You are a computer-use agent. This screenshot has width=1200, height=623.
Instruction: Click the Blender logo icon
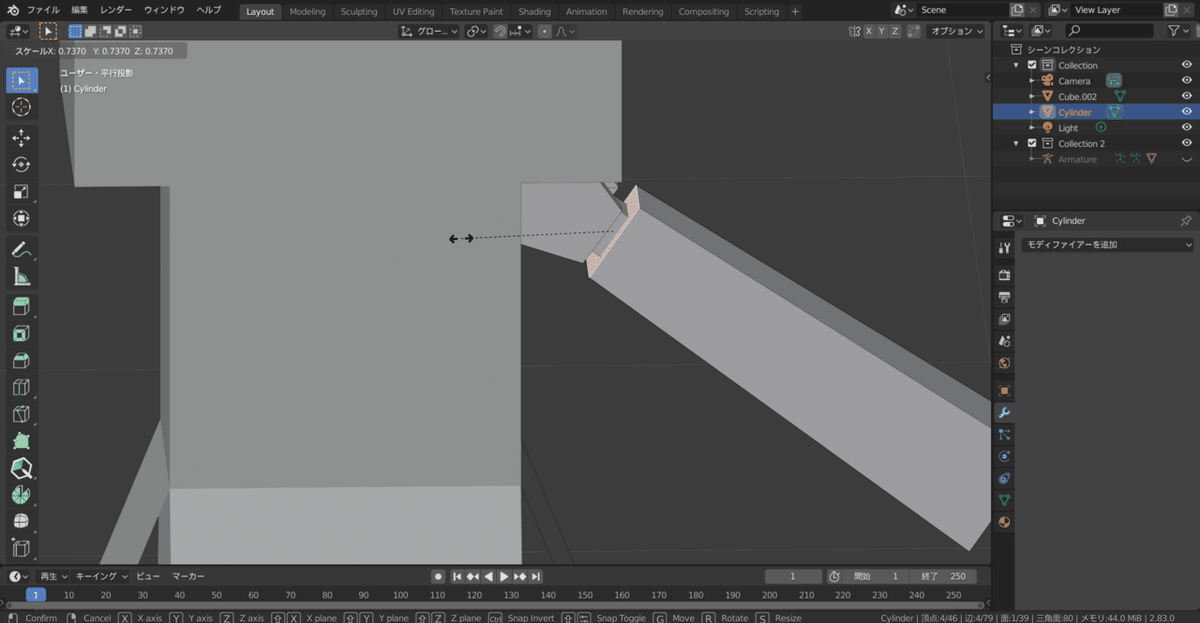(x=14, y=10)
